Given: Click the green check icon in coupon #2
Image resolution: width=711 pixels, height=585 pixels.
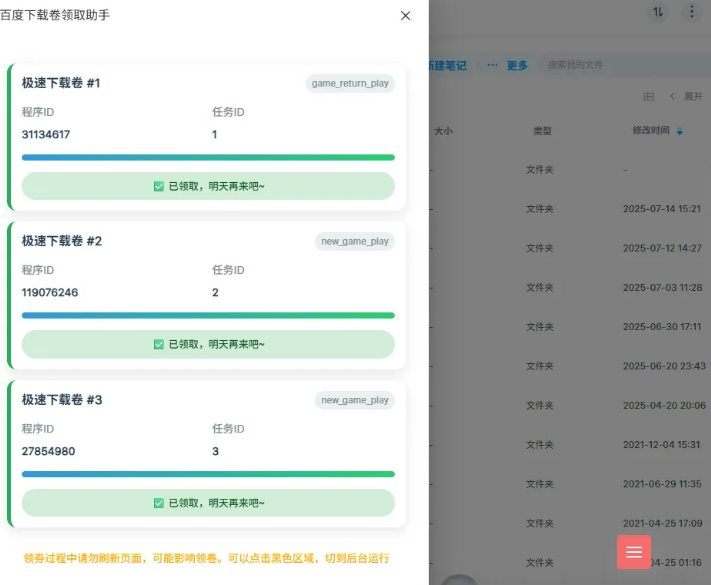Looking at the screenshot, I should pos(158,344).
